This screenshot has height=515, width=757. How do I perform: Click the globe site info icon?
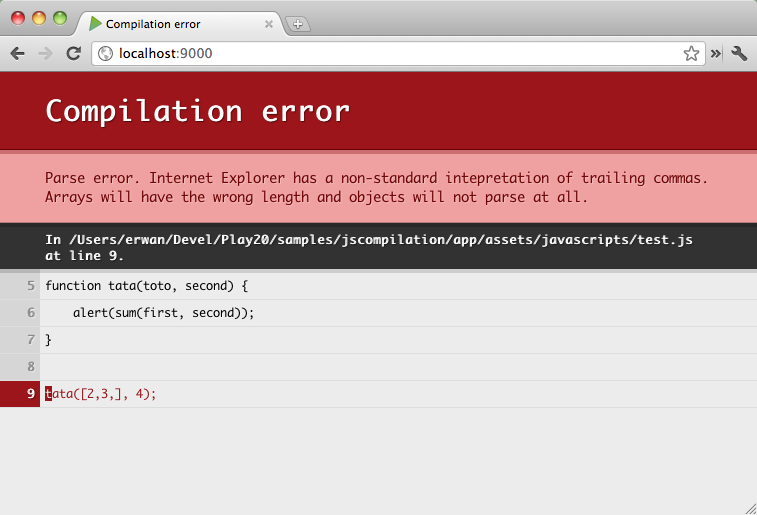coord(106,54)
